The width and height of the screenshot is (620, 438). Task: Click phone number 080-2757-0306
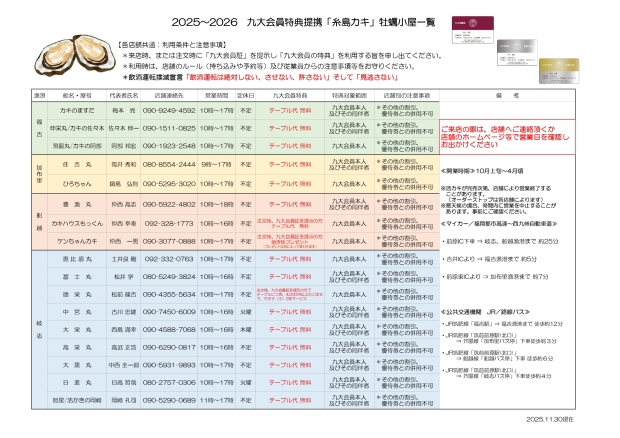[x=169, y=382]
